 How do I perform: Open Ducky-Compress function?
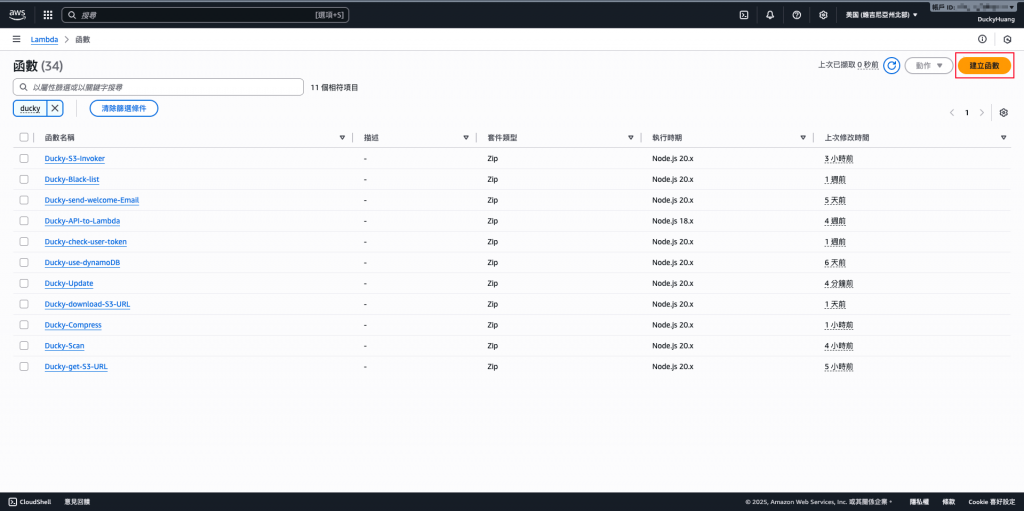click(x=72, y=325)
